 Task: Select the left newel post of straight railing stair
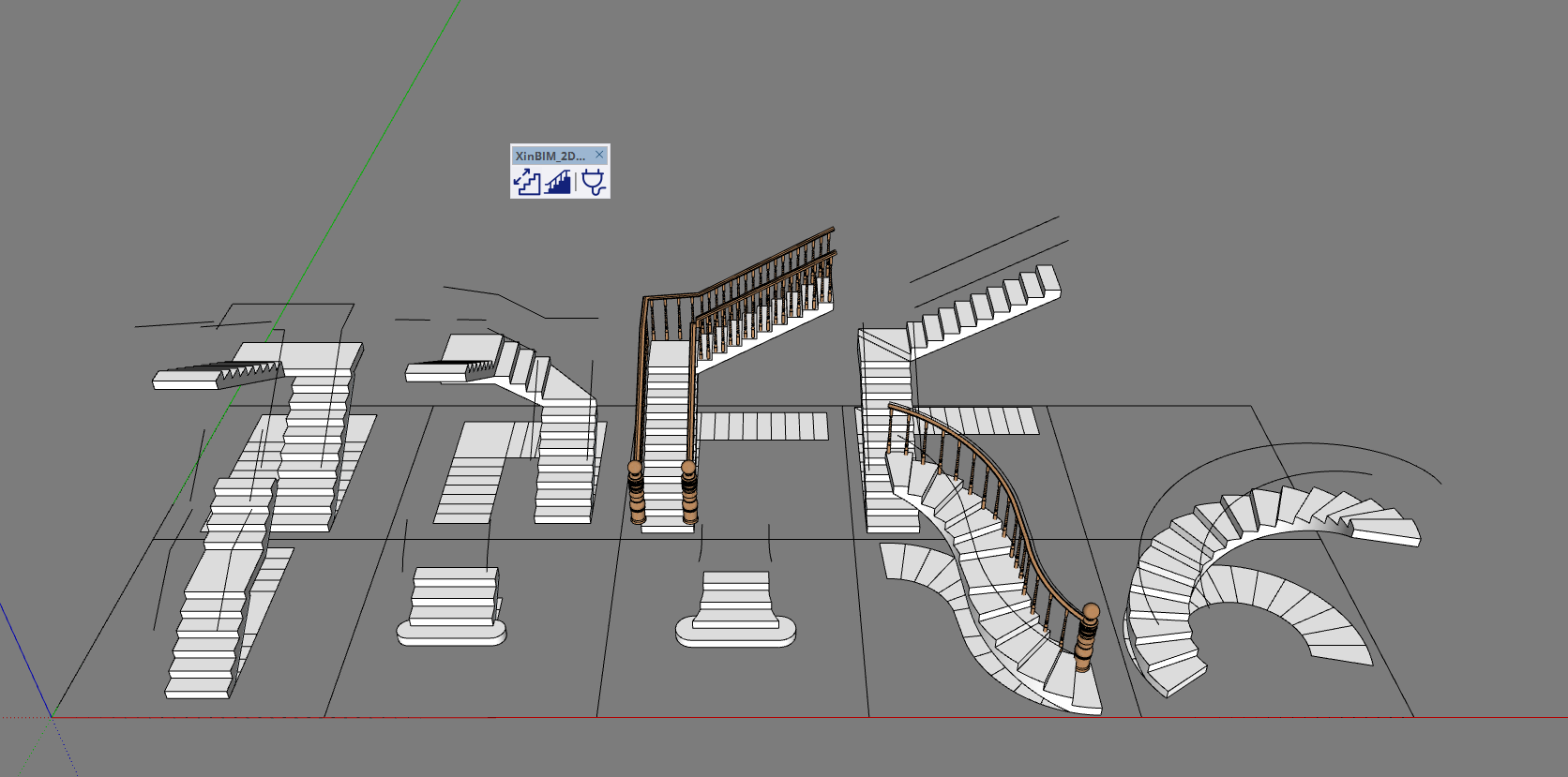pyautogui.click(x=636, y=492)
